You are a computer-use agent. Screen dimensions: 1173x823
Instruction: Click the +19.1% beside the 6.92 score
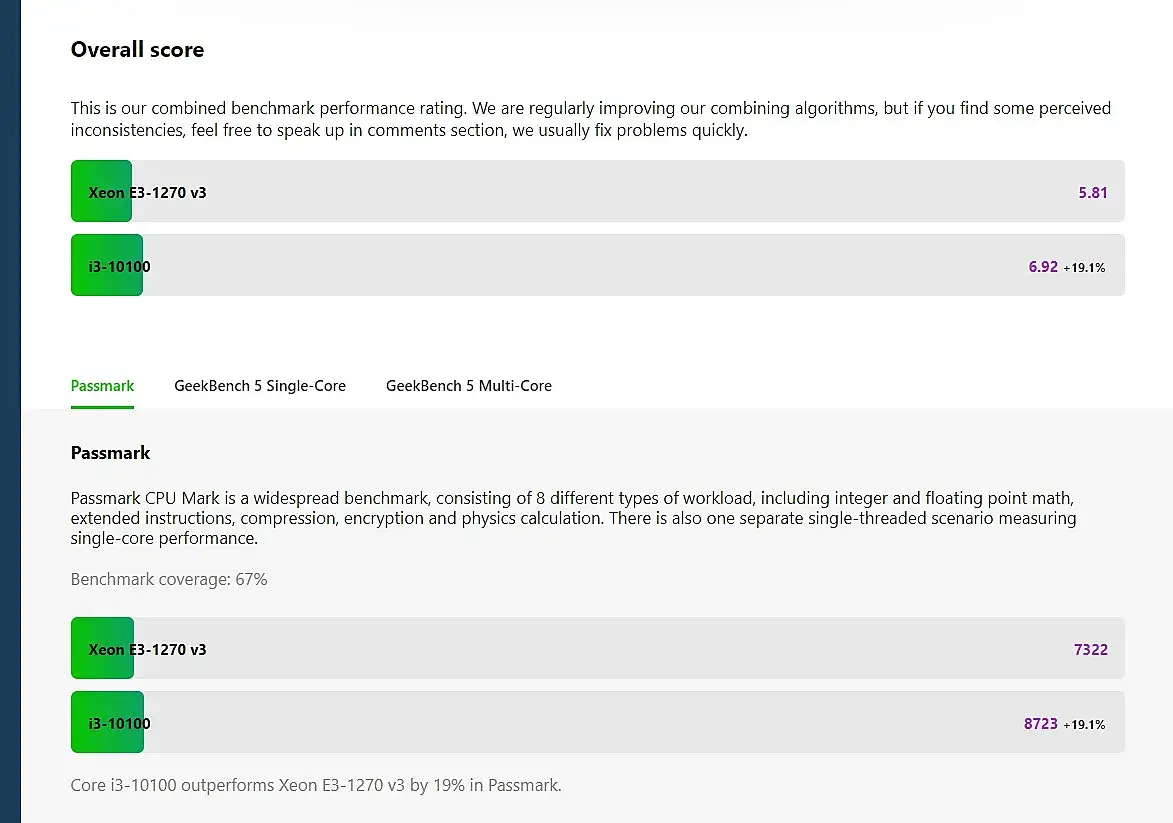coord(1084,268)
